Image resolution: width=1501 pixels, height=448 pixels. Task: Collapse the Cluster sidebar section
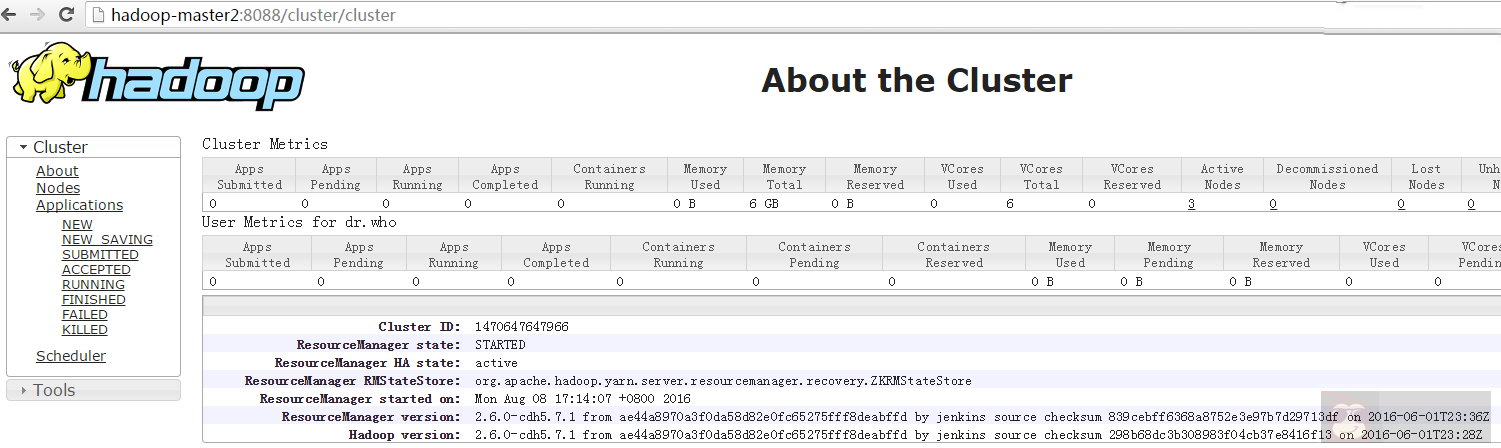[x=94, y=147]
